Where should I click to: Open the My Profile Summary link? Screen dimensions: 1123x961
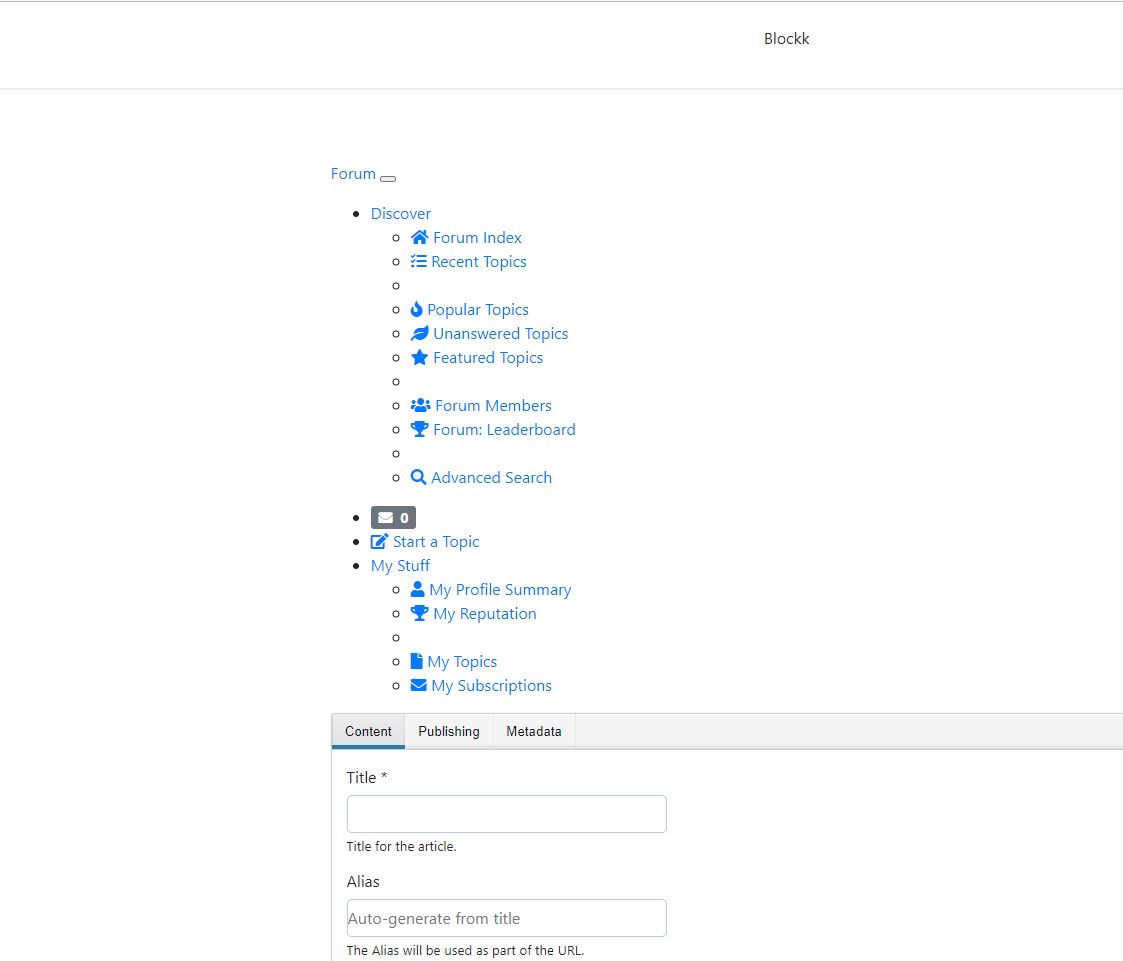(x=500, y=590)
